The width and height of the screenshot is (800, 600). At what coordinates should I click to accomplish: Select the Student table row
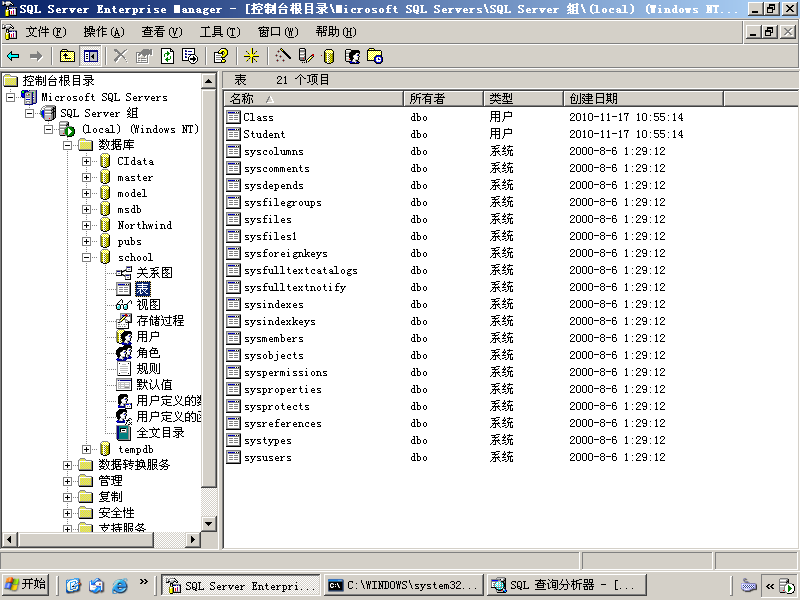510,134
